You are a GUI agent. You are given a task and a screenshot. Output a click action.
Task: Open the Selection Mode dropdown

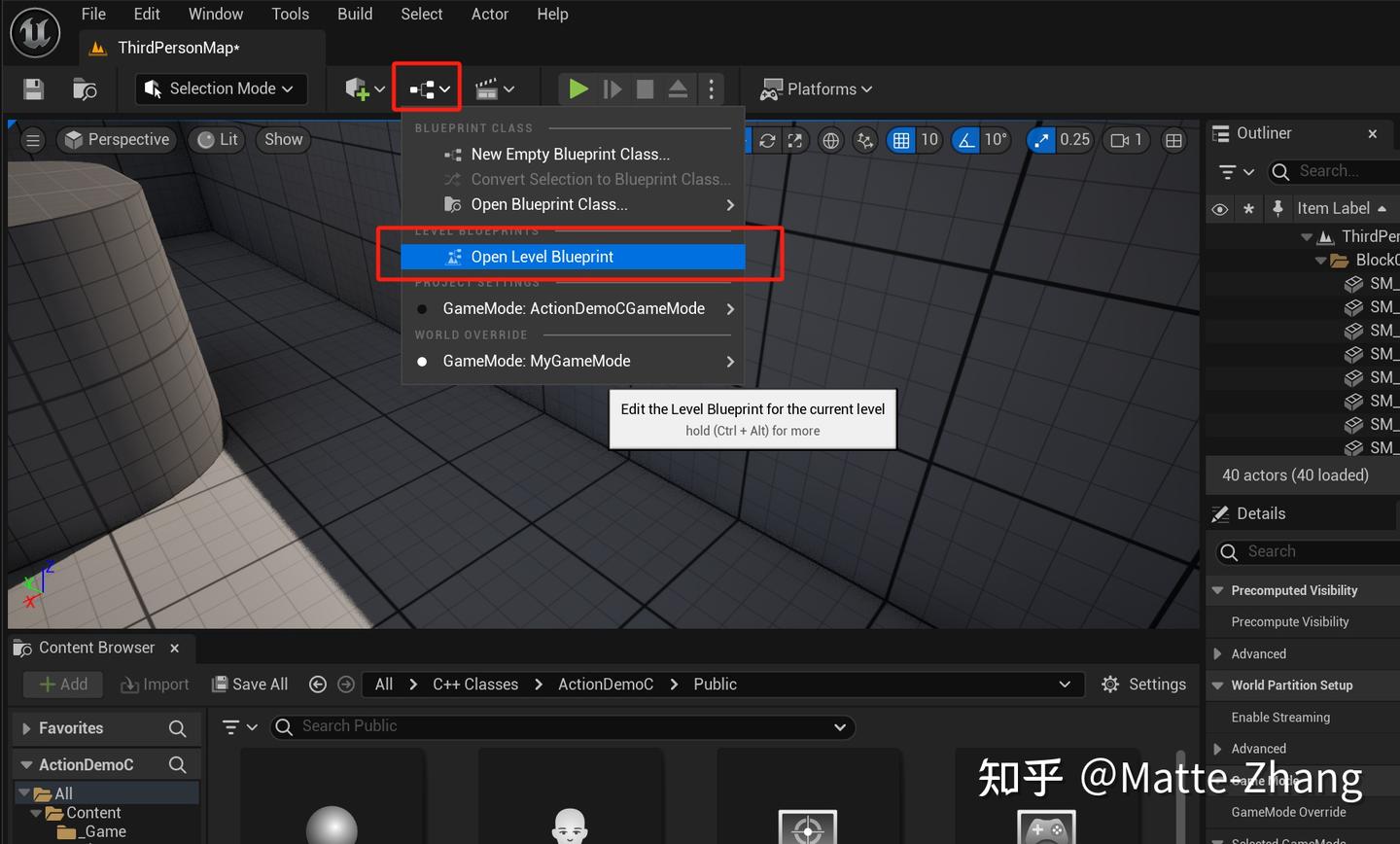click(221, 88)
